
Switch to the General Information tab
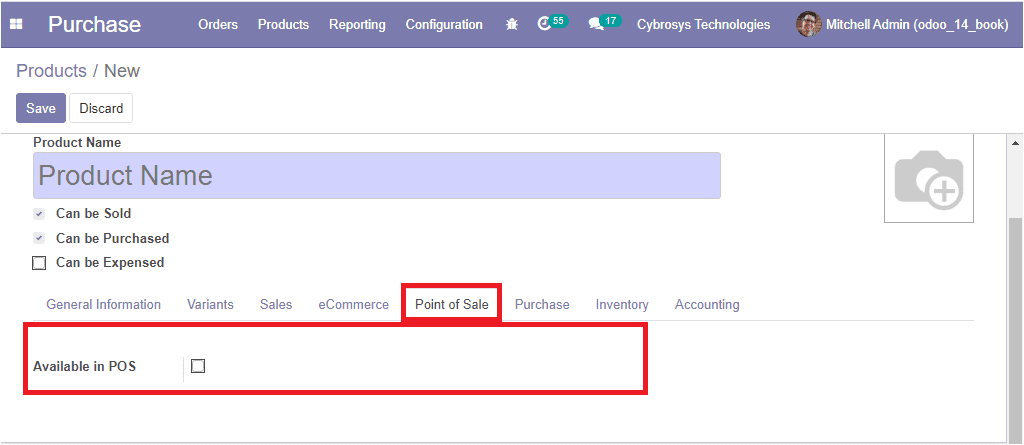[103, 305]
